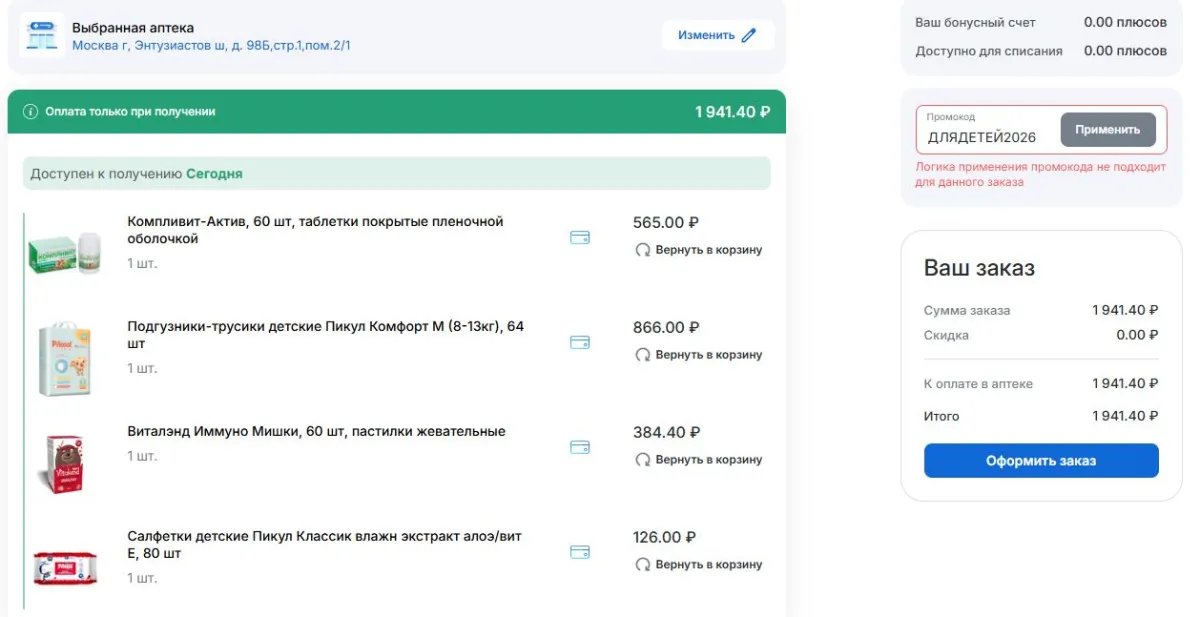The width and height of the screenshot is (1200, 617).
Task: Click price 126.00 ₽
Action: tap(665, 537)
